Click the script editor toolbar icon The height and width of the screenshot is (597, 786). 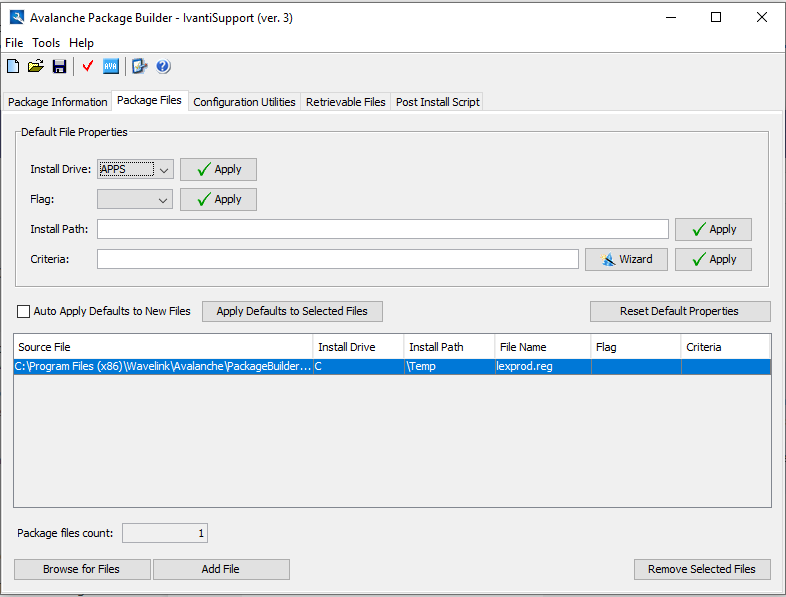(x=139, y=66)
